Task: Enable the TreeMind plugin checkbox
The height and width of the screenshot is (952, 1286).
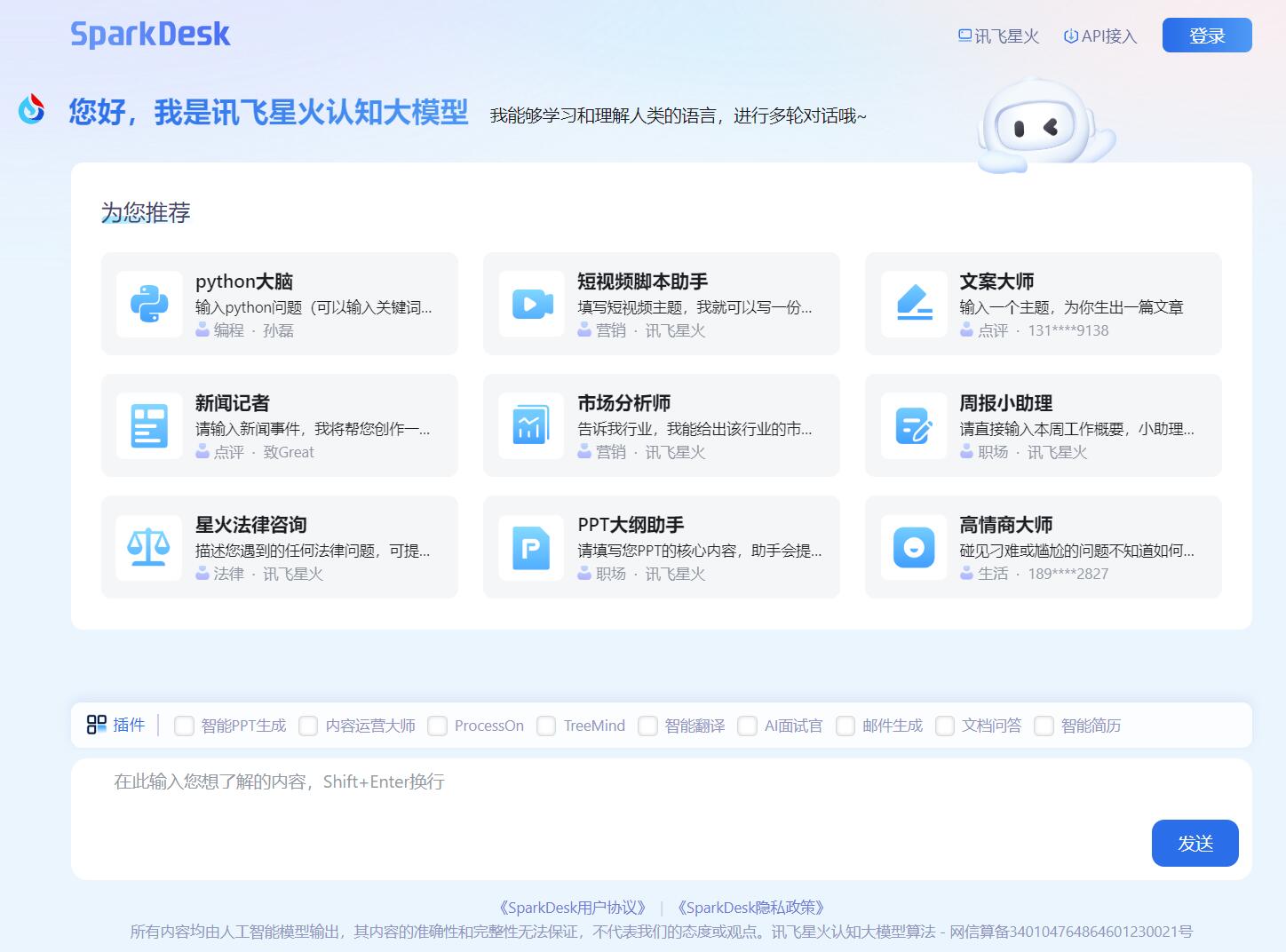Action: point(546,726)
